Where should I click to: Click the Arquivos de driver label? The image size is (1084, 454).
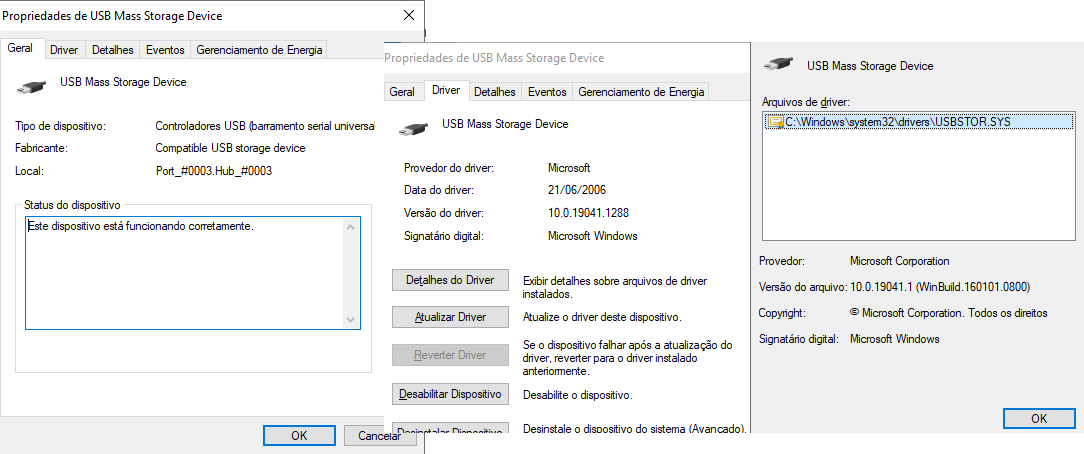coord(805,102)
